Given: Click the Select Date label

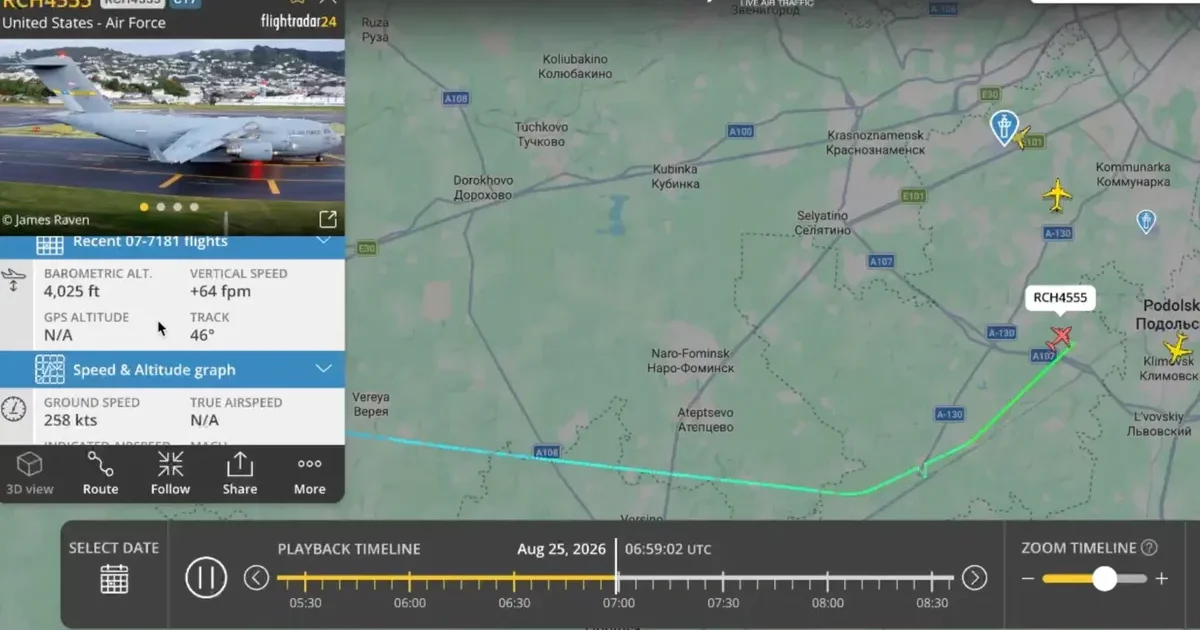Looking at the screenshot, I should click(114, 548).
